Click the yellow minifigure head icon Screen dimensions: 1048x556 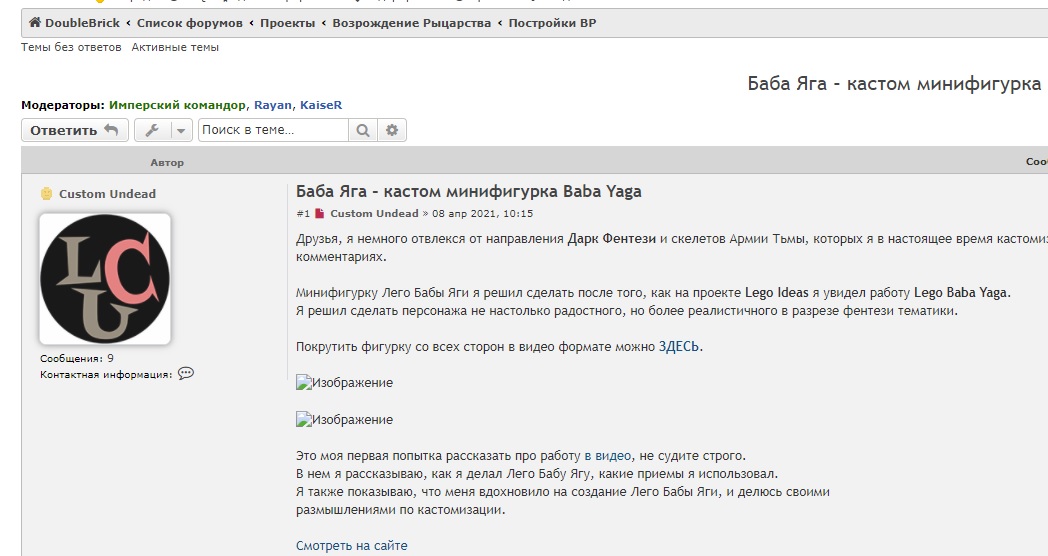click(46, 194)
